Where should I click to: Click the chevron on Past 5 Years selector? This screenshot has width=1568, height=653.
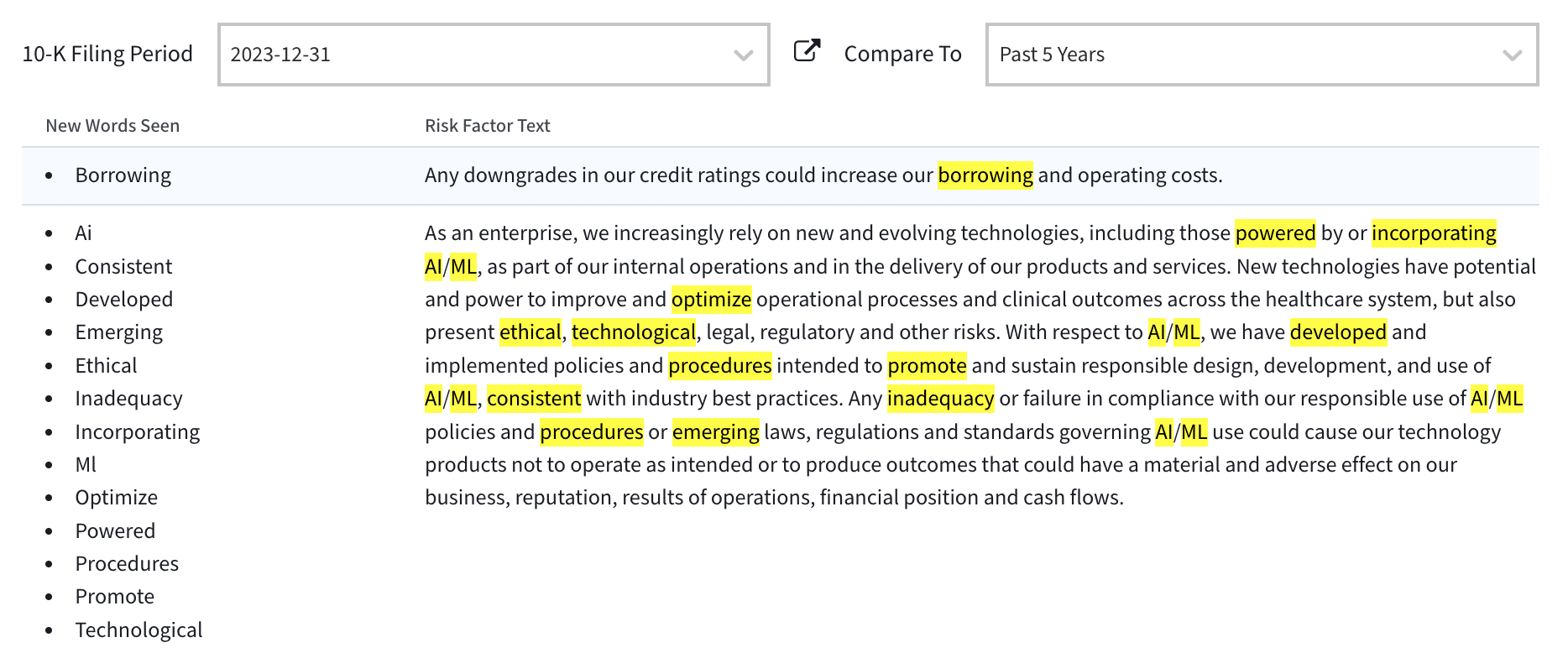[x=1512, y=55]
